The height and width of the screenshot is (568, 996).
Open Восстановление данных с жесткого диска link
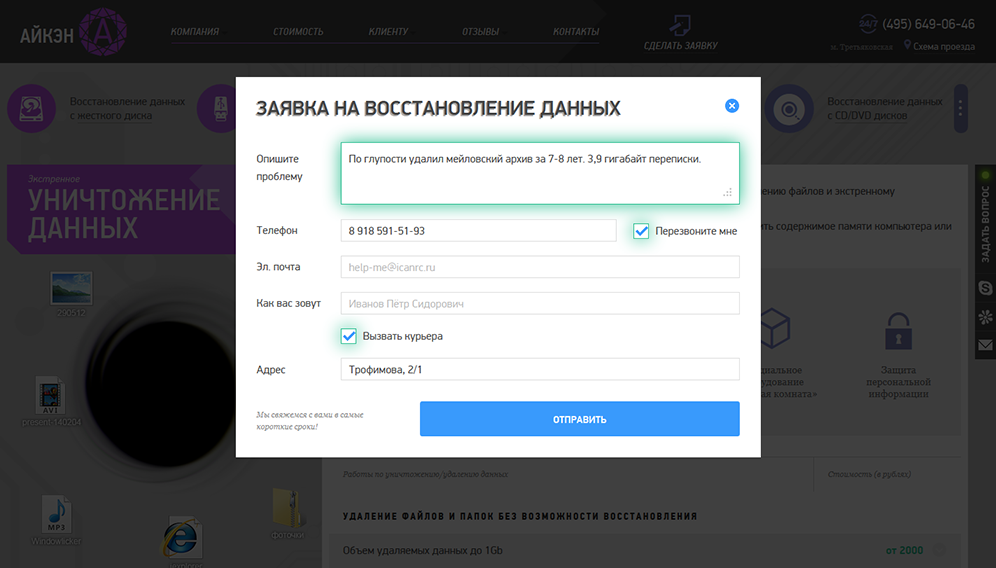[x=127, y=109]
